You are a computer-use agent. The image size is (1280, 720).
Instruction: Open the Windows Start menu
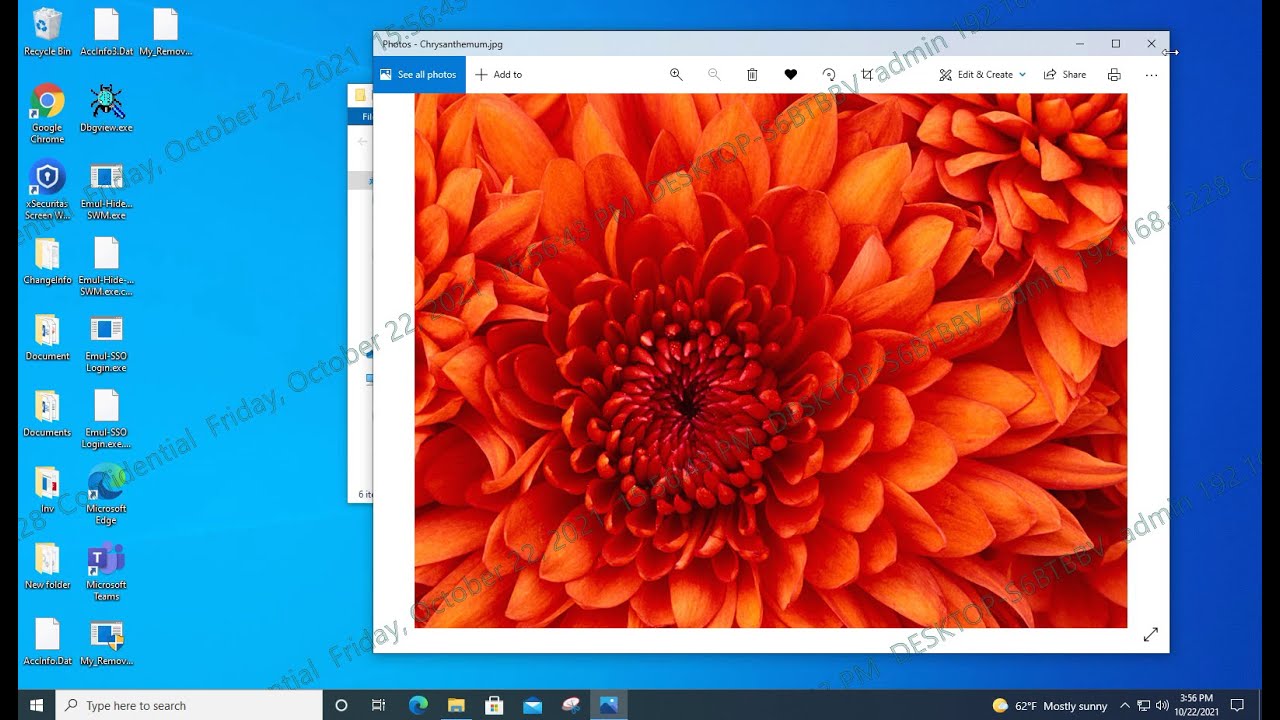coord(37,705)
